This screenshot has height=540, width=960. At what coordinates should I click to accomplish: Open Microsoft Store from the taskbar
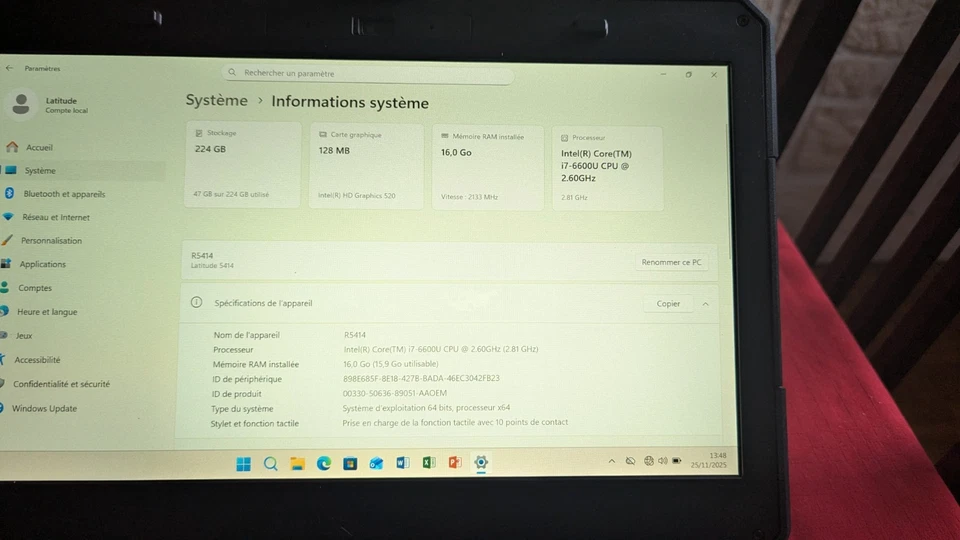pos(350,463)
